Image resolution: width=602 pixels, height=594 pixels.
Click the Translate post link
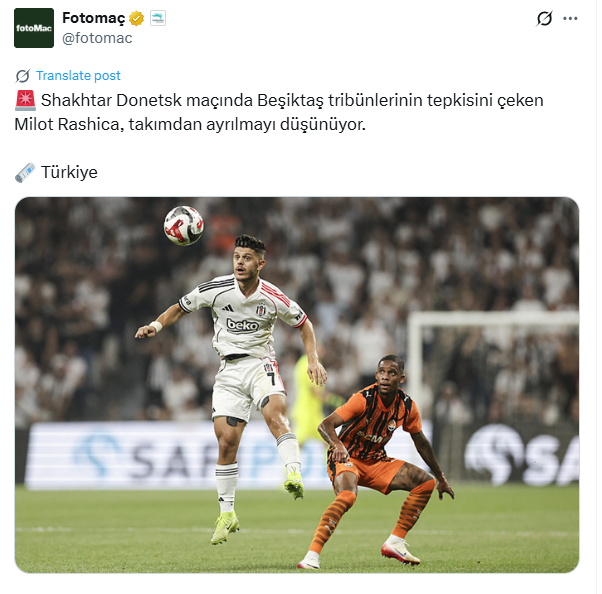78,76
